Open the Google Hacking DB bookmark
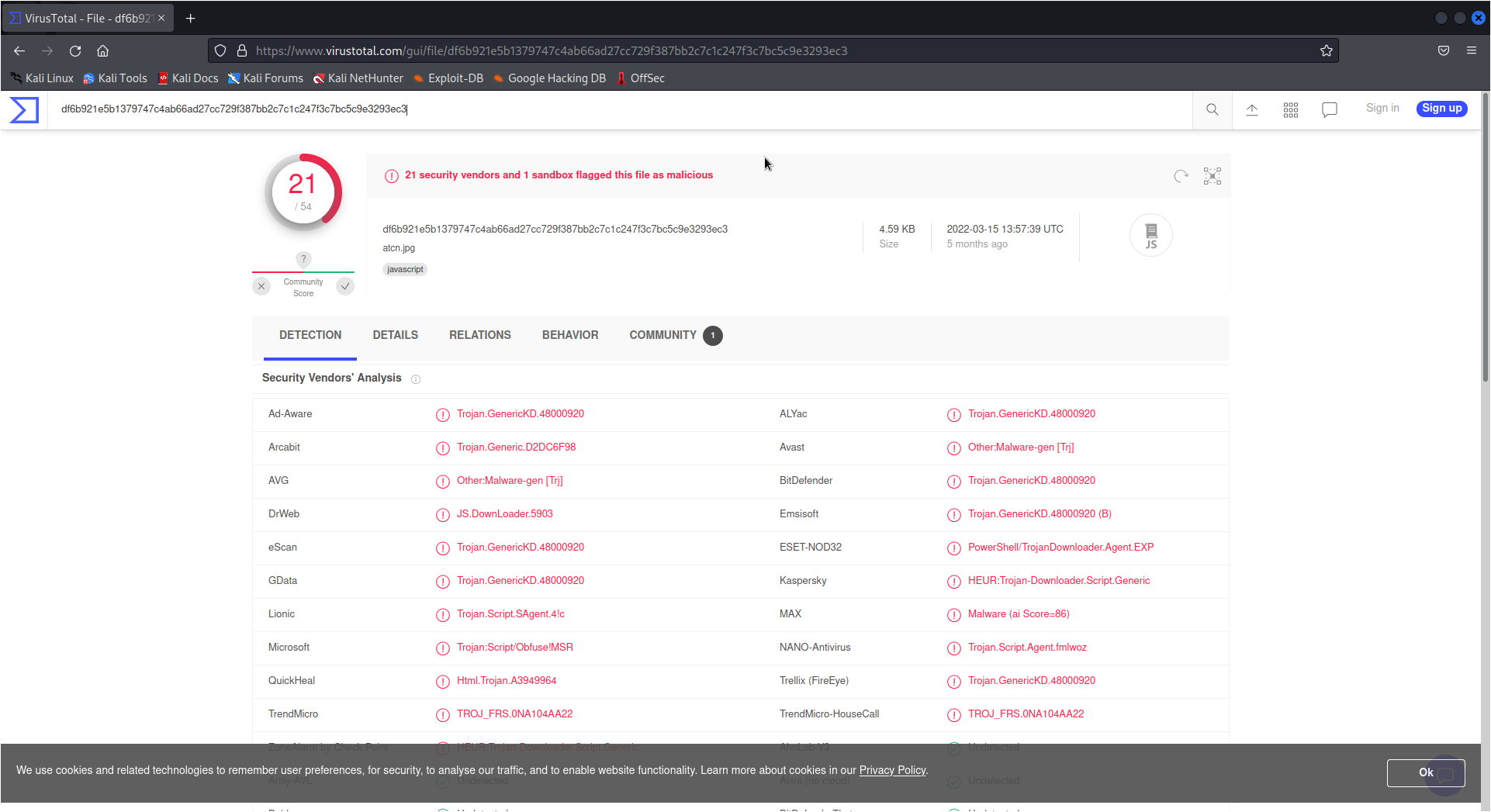 (x=549, y=78)
